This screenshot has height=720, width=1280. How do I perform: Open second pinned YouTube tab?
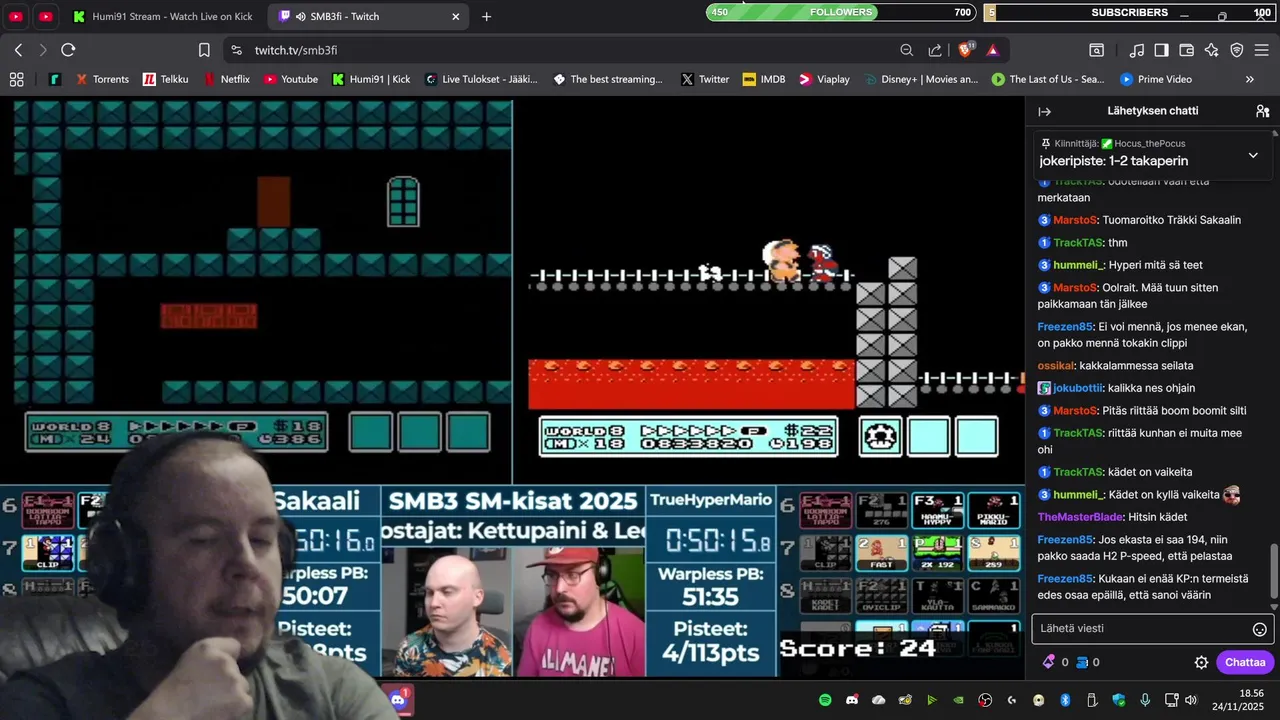(46, 16)
